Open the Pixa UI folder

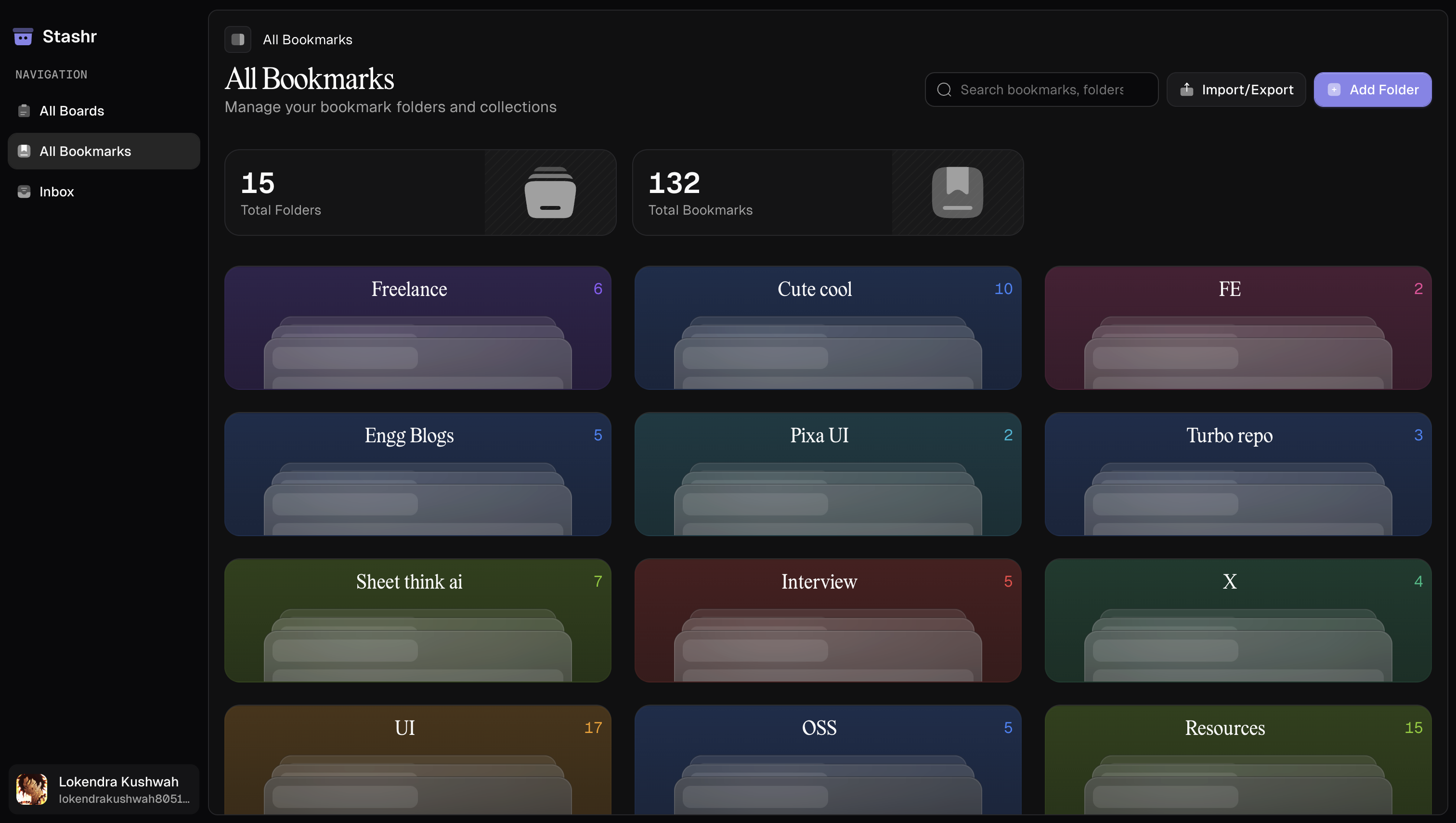[827, 474]
